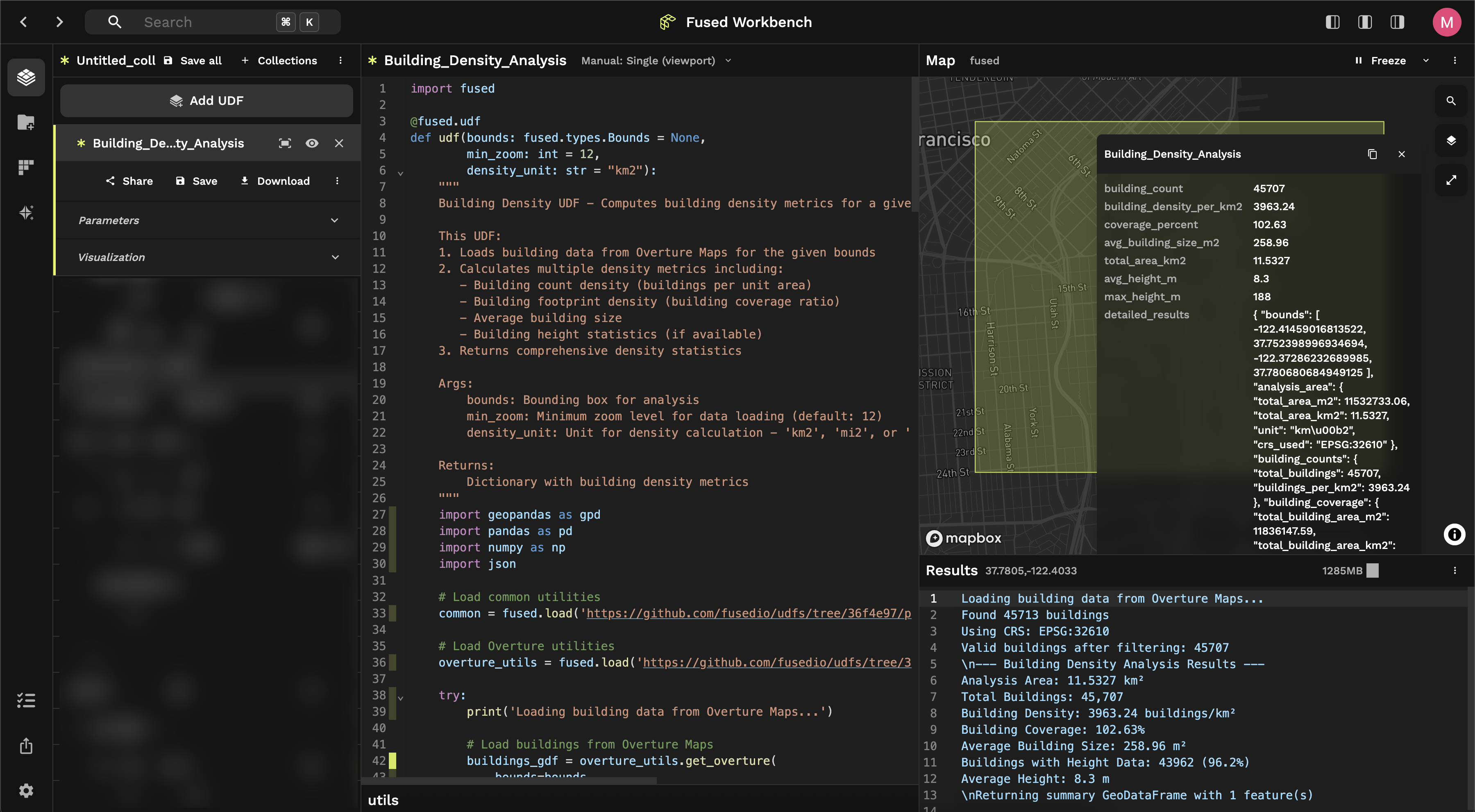Open the map layers icon

tap(1451, 140)
